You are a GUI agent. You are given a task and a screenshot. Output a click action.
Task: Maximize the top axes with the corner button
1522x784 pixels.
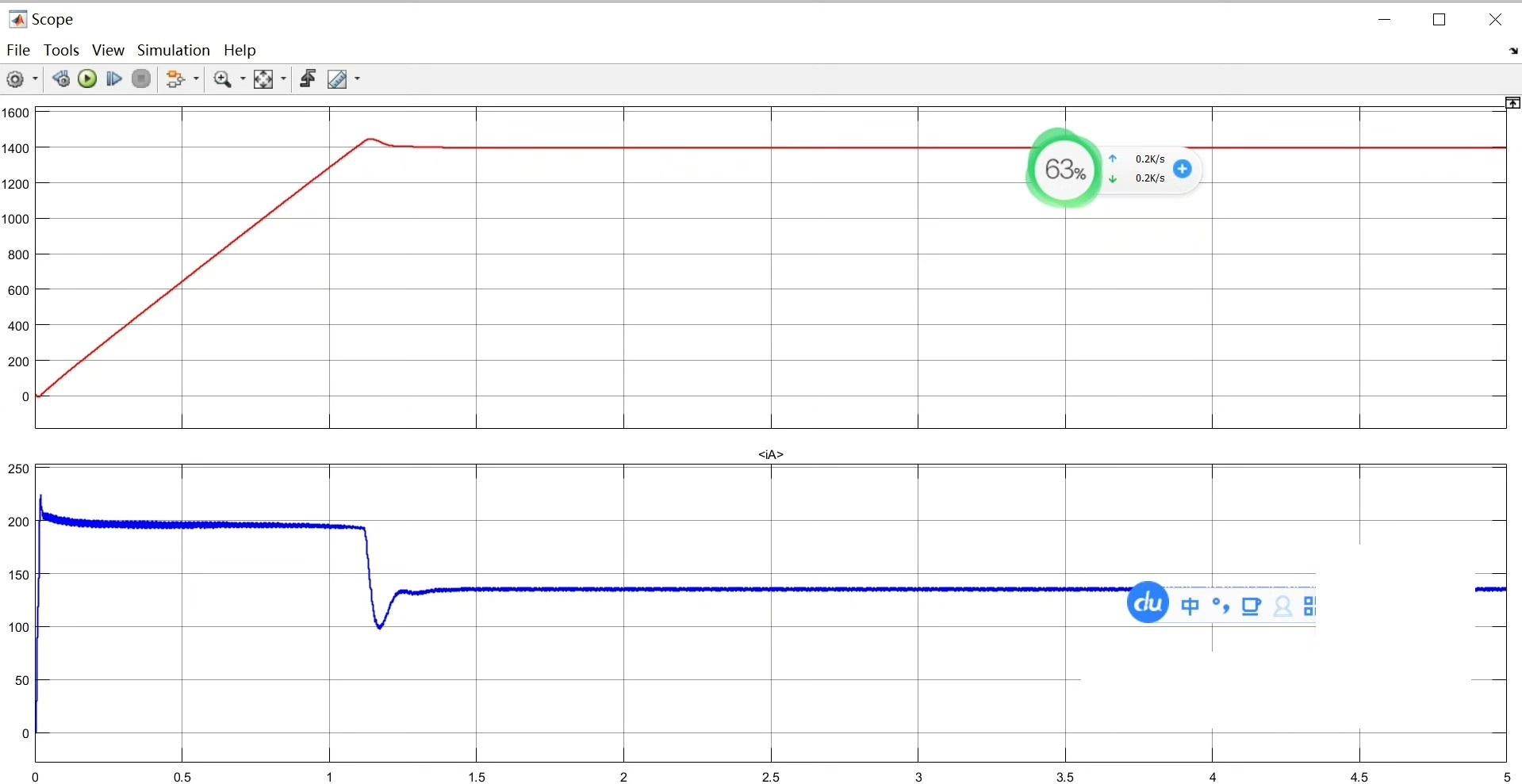tap(1513, 103)
